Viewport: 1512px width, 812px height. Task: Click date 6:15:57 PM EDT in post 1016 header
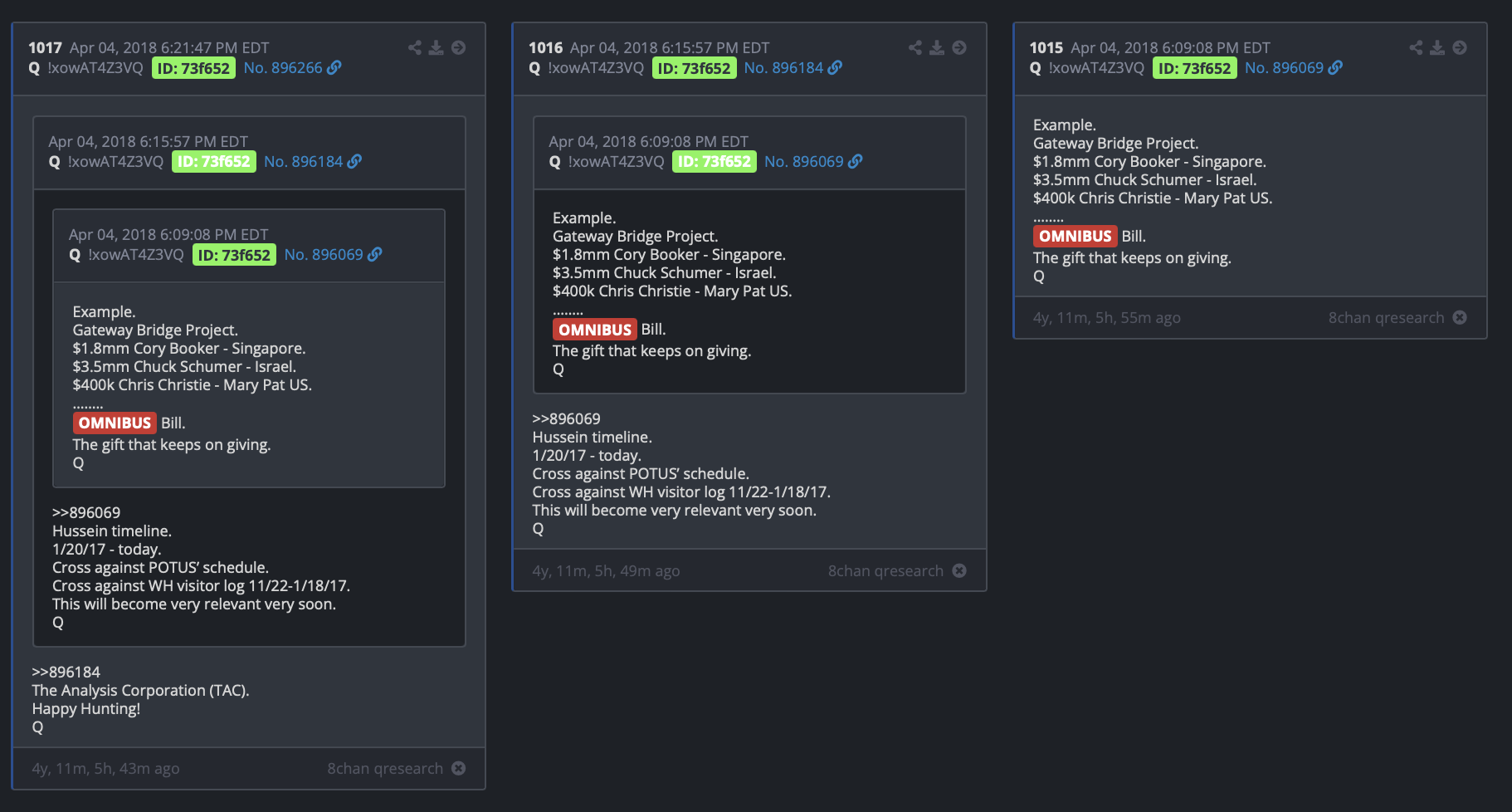670,47
